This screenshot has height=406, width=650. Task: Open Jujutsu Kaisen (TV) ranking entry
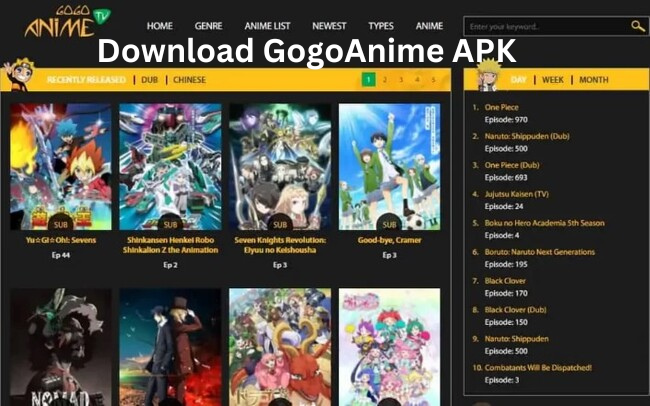[517, 194]
